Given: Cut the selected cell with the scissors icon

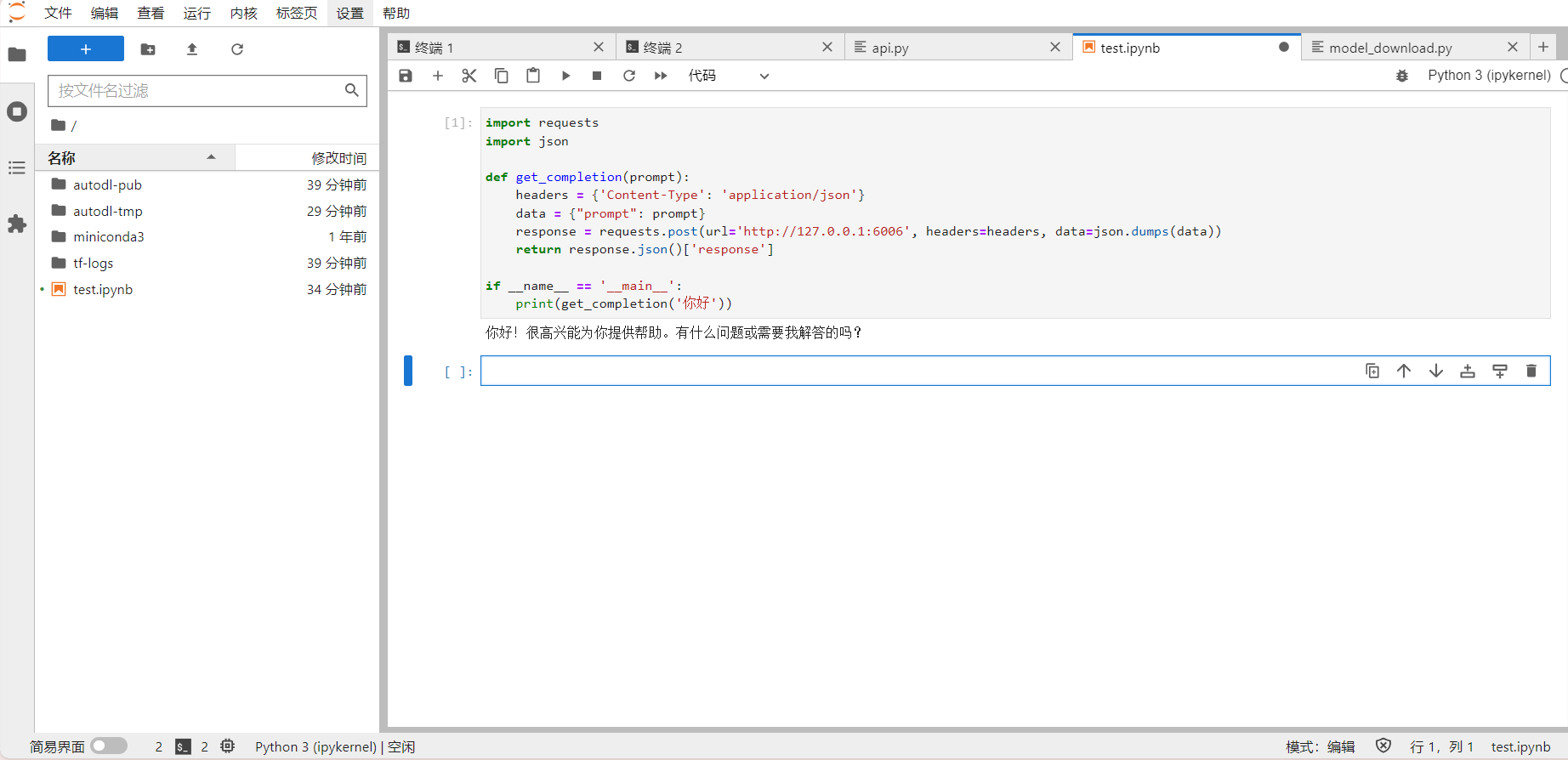Looking at the screenshot, I should point(469,76).
